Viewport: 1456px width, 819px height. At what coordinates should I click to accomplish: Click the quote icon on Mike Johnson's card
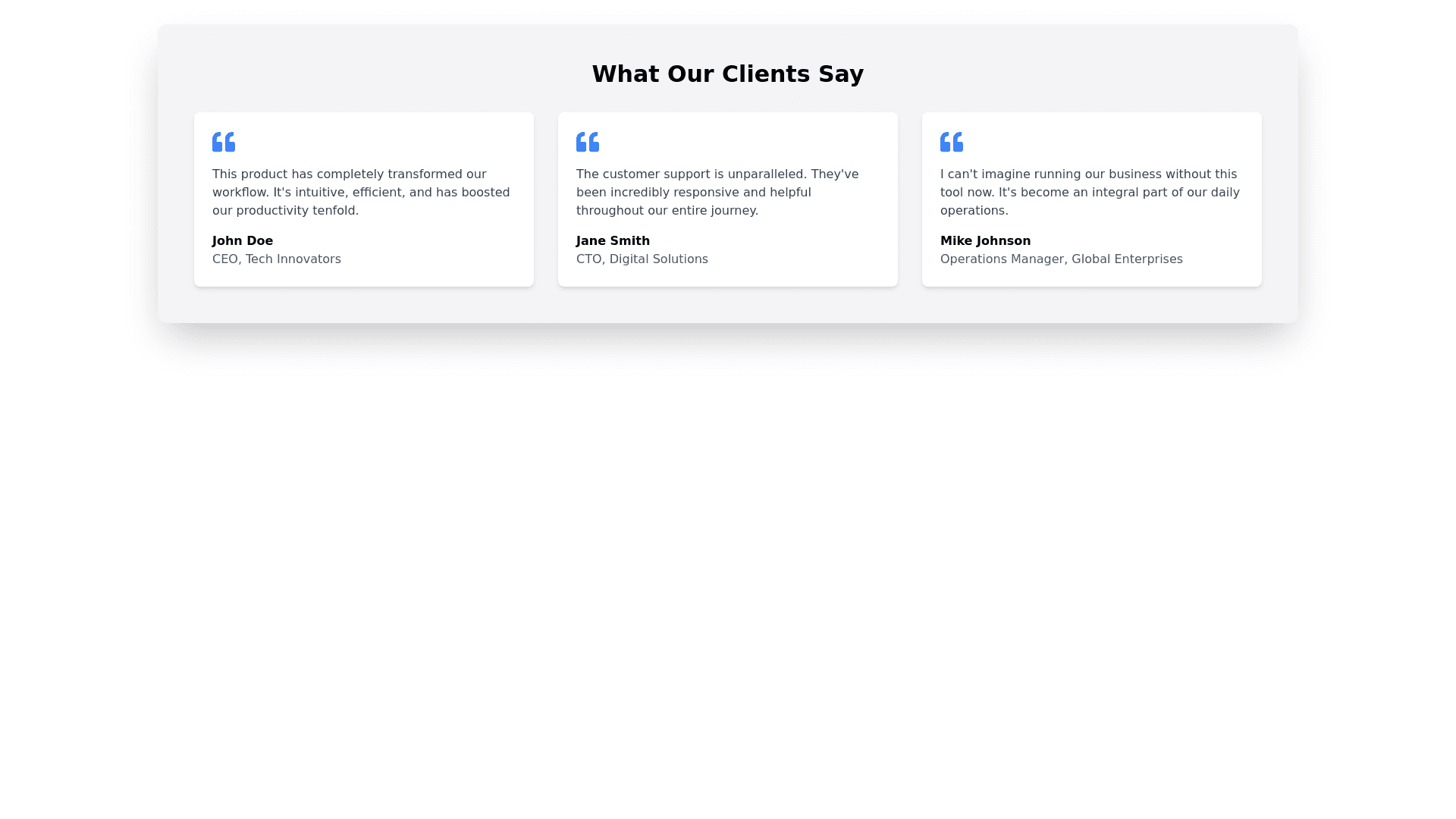952,142
